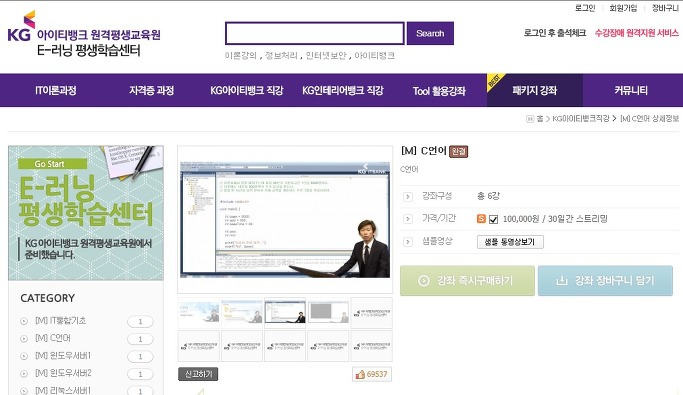Click the bullet icon beside [M] IT통합기초
This screenshot has height=395, width=683.
click(x=24, y=321)
